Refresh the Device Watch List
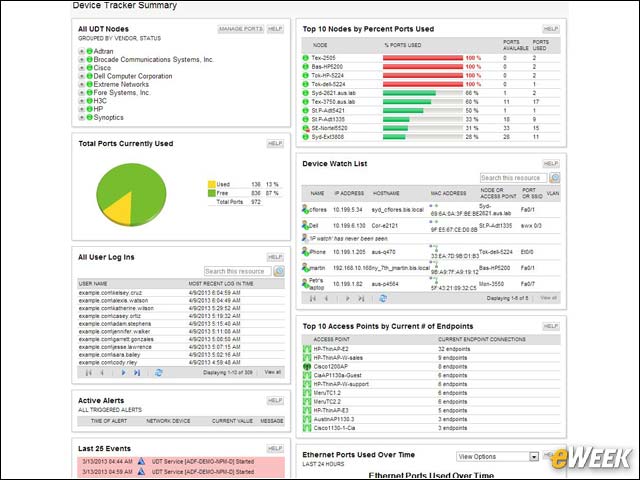 tap(383, 298)
